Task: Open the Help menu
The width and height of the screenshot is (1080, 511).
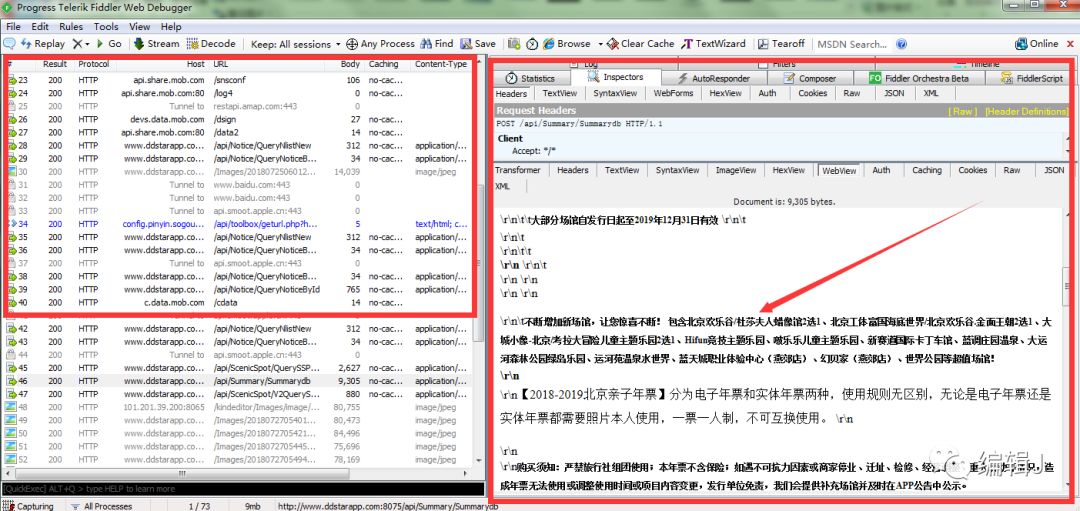Action: (171, 26)
